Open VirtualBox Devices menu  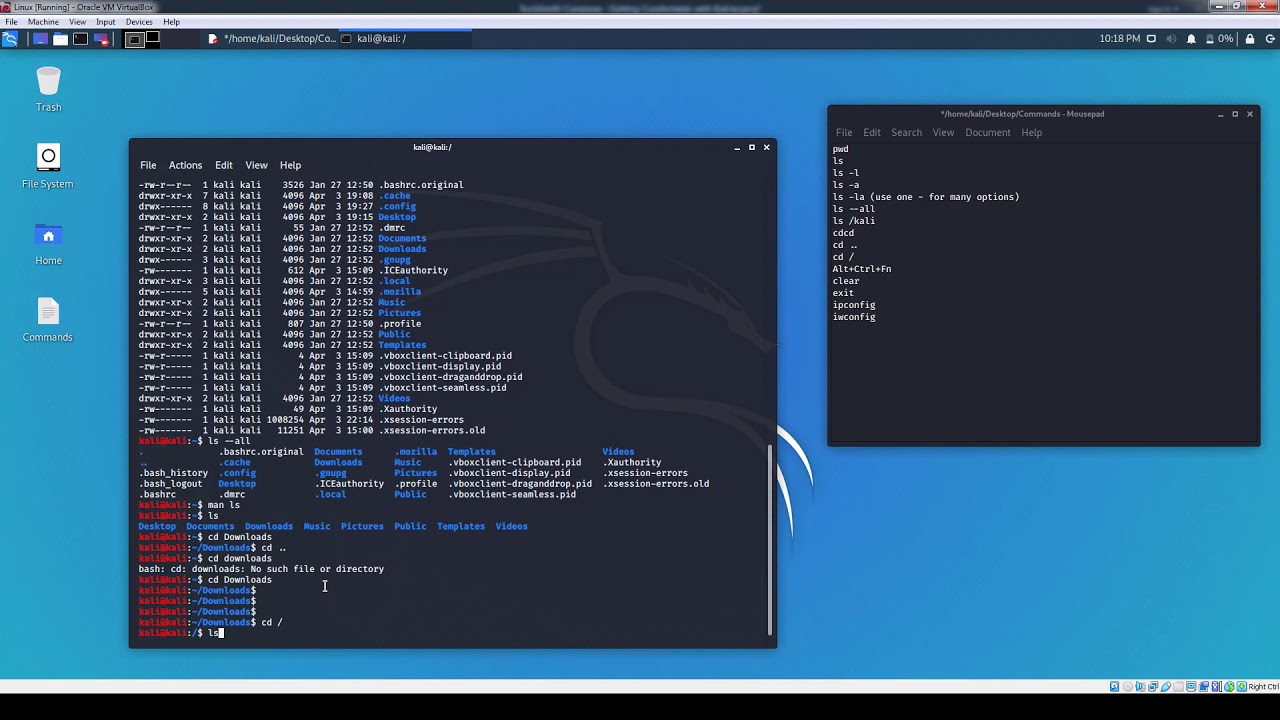tap(139, 22)
